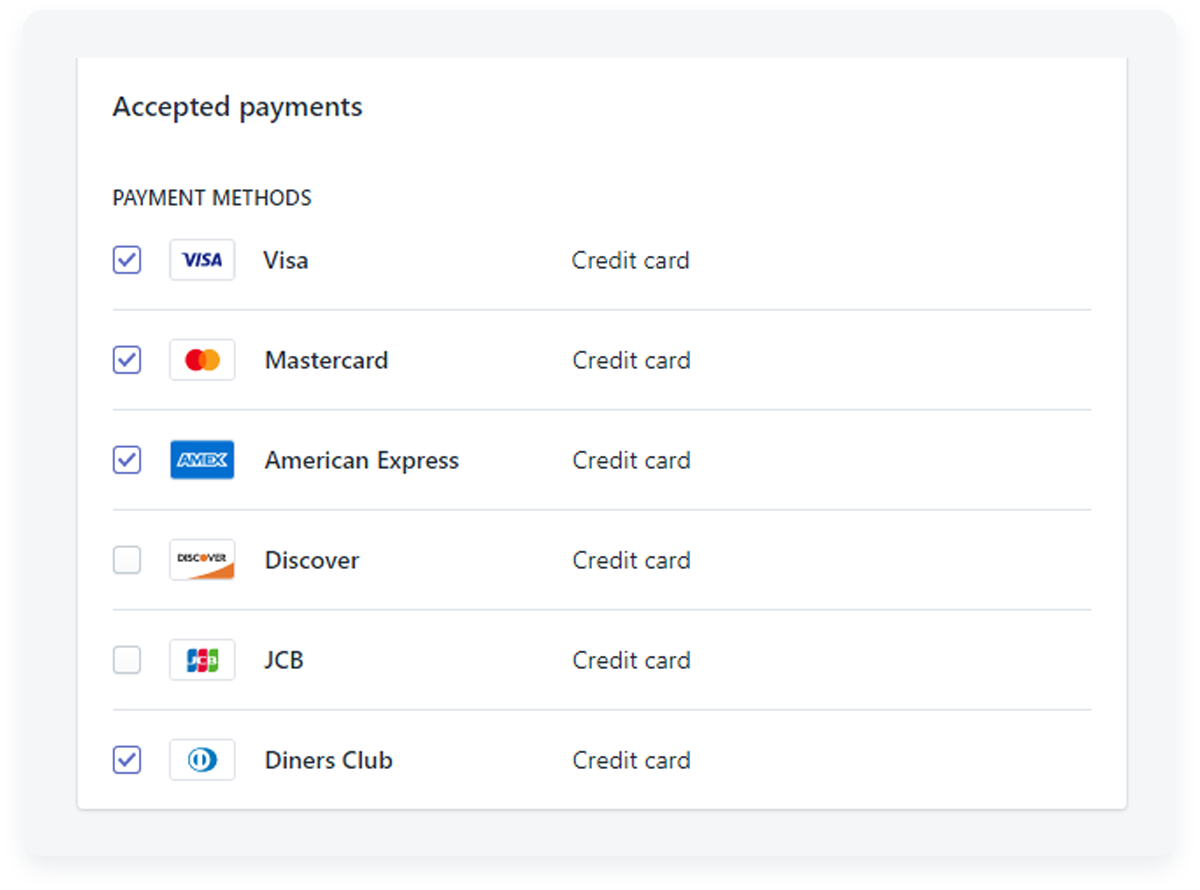Click the Visa card logo icon
This screenshot has height=890, width=1200.
(x=202, y=260)
